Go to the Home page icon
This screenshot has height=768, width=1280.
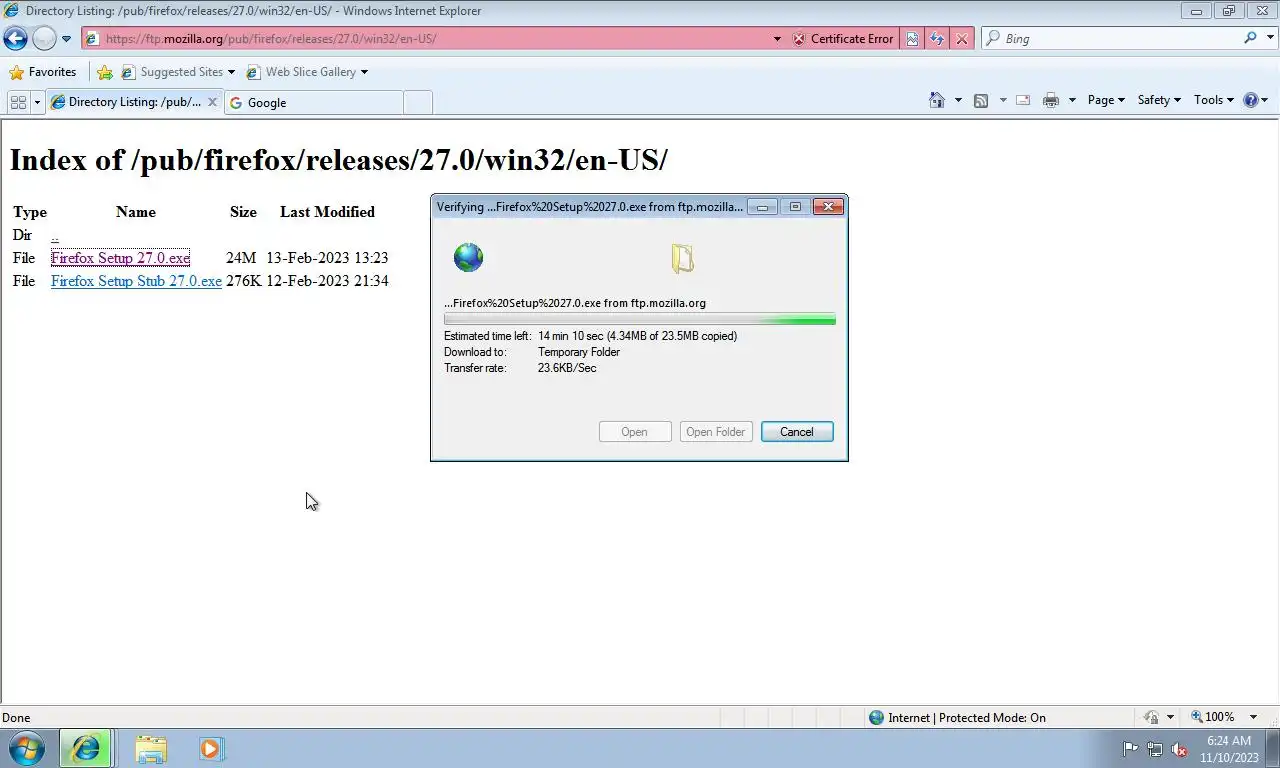pos(936,100)
